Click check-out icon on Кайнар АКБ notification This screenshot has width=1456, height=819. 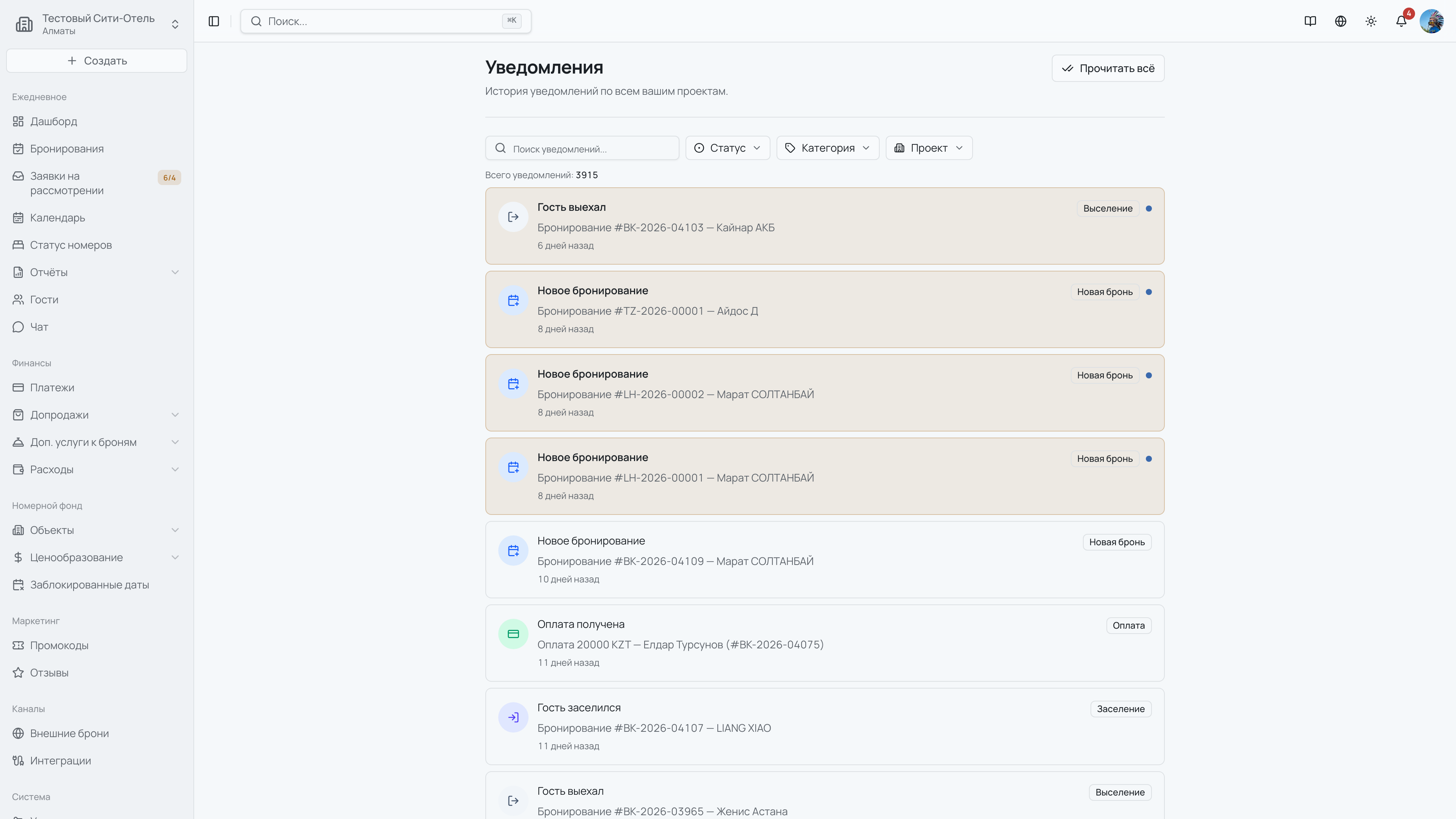(x=513, y=217)
